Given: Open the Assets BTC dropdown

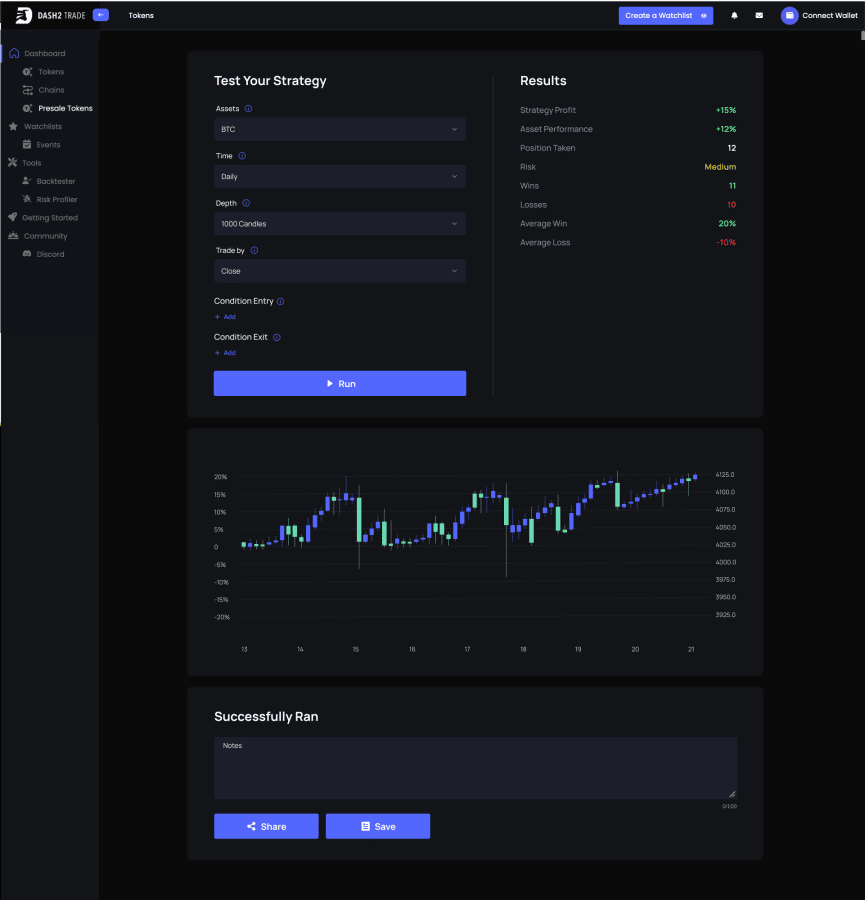Looking at the screenshot, I should point(340,129).
